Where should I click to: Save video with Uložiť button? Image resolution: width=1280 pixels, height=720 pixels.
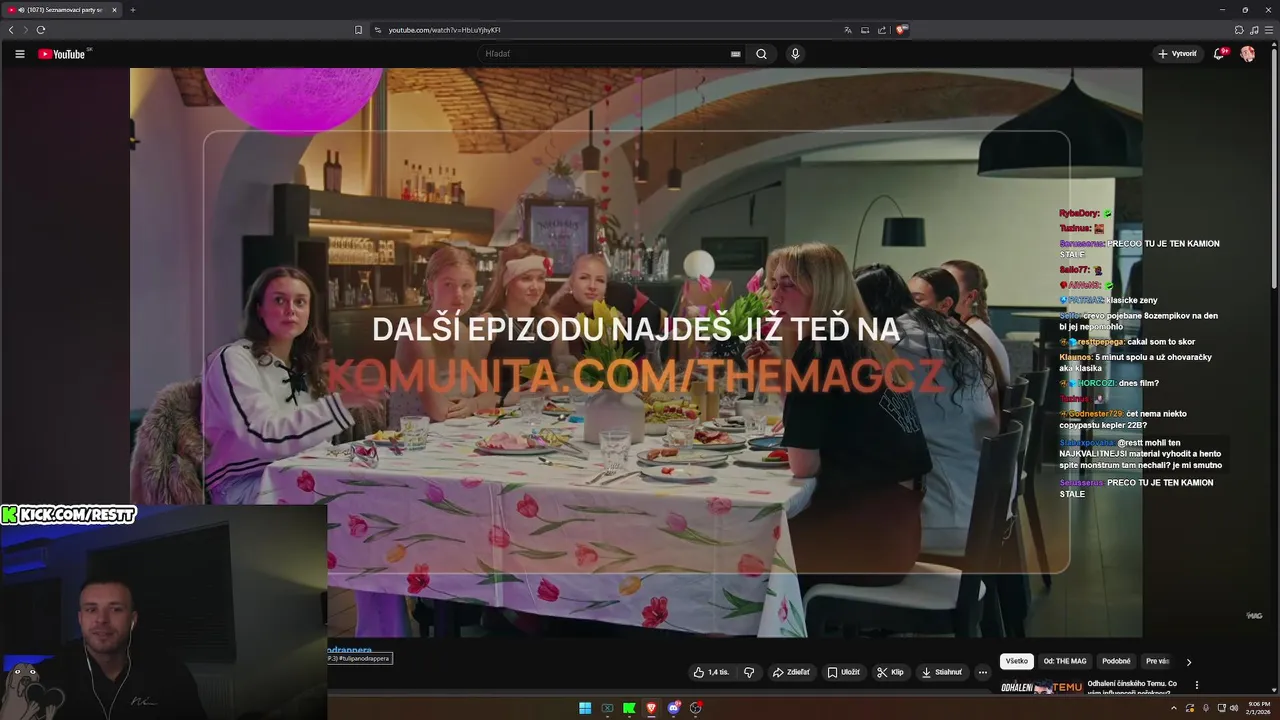click(843, 672)
